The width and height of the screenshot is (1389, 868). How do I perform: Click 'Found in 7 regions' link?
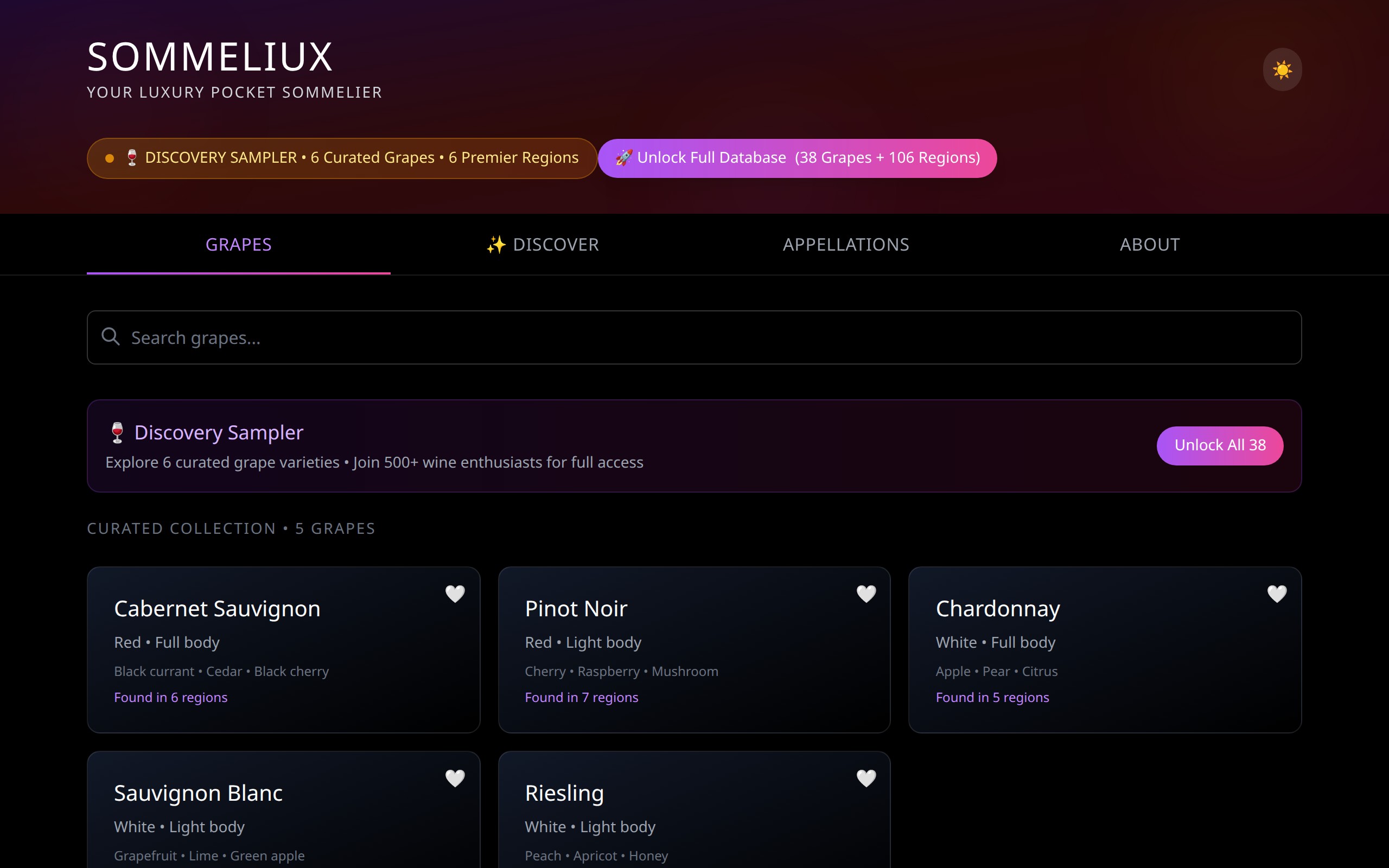[x=582, y=698]
